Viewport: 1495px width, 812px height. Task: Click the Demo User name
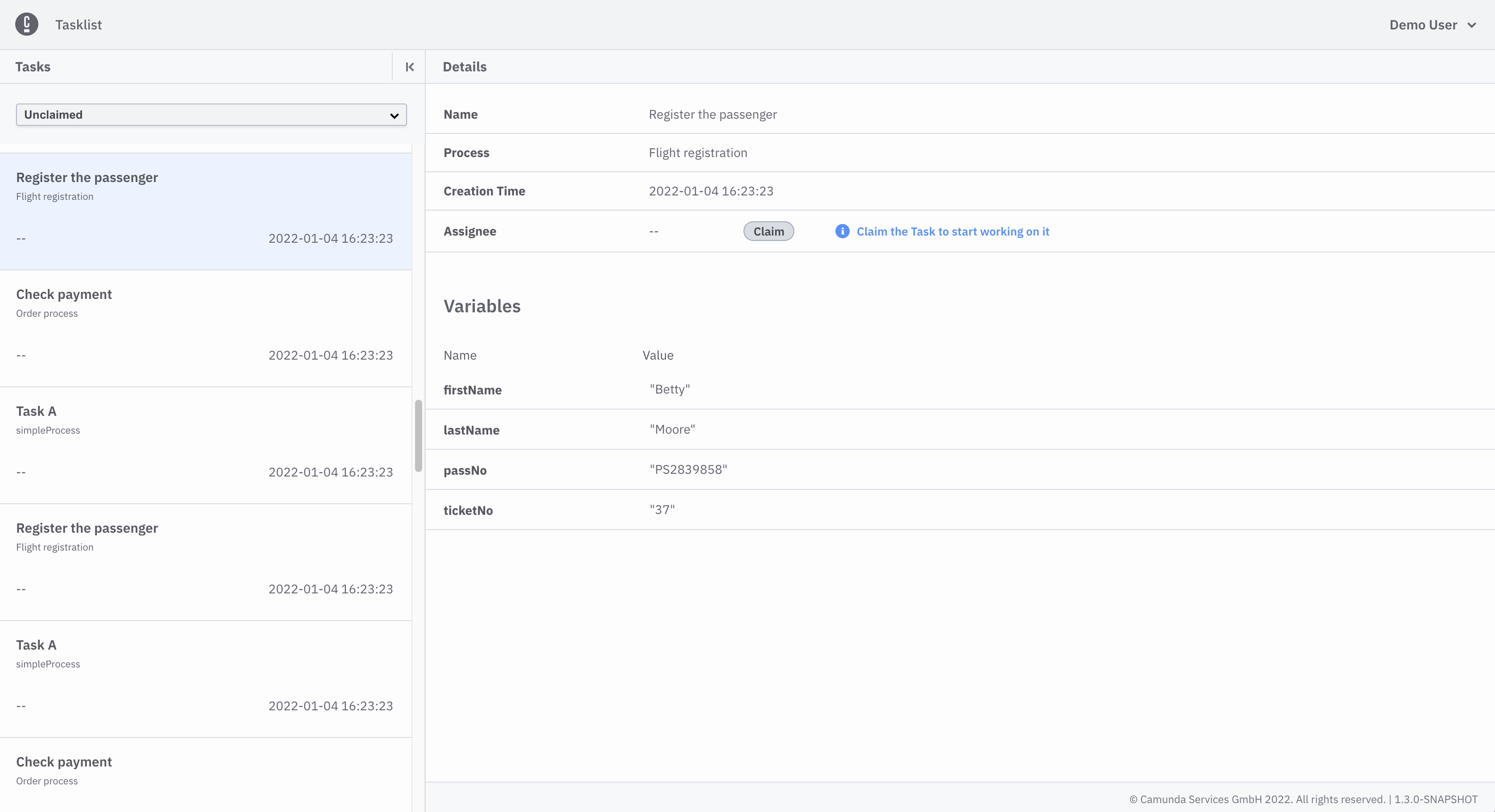click(1422, 25)
